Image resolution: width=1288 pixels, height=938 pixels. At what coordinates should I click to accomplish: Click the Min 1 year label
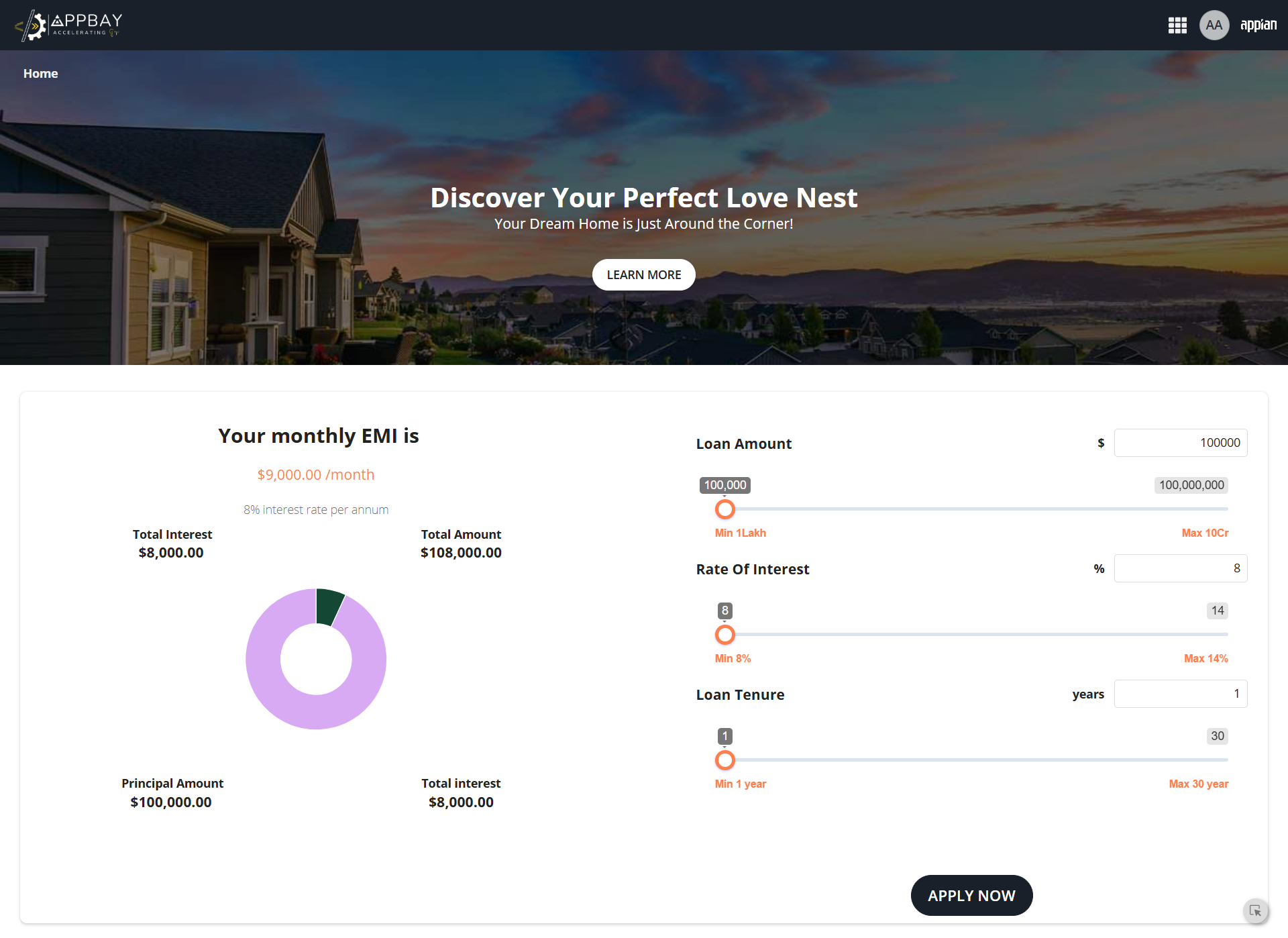[x=741, y=784]
